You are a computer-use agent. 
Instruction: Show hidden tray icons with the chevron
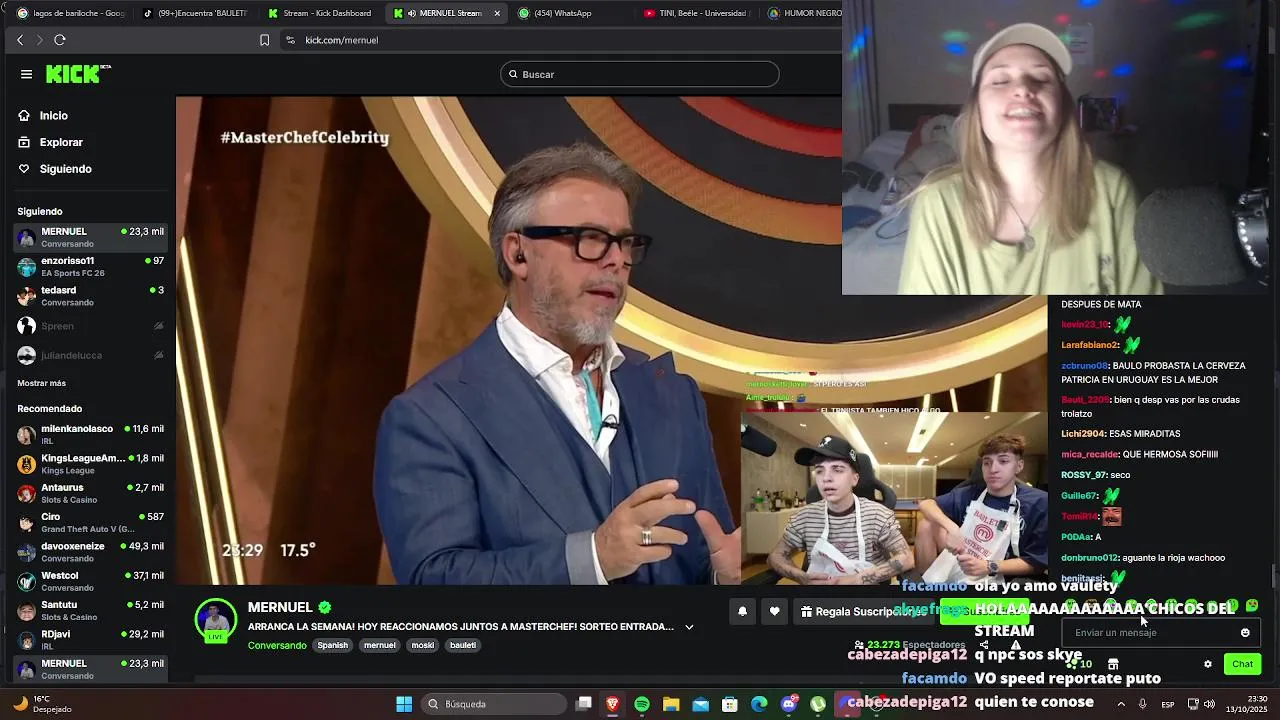[1121, 704]
